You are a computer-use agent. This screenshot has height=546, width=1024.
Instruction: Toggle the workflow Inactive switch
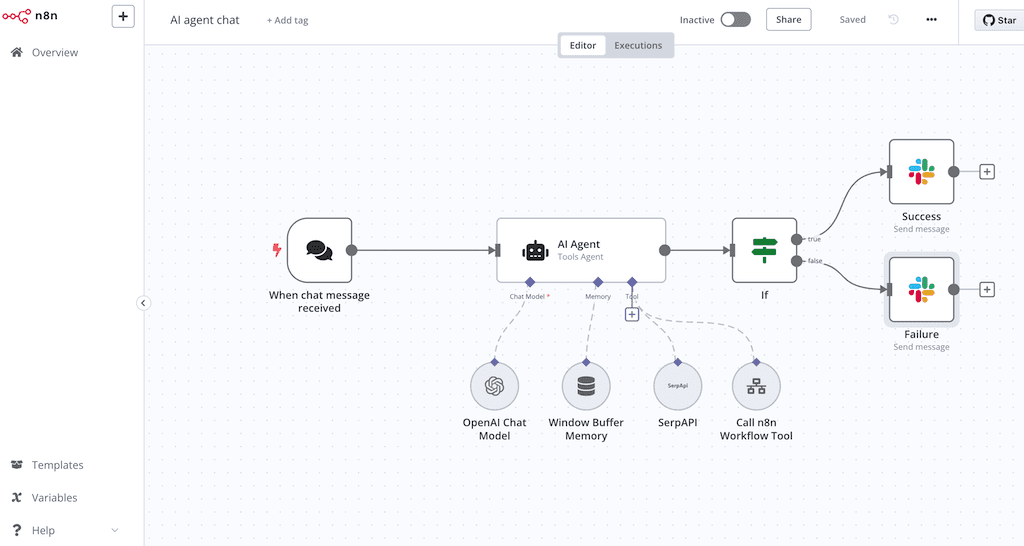click(735, 20)
